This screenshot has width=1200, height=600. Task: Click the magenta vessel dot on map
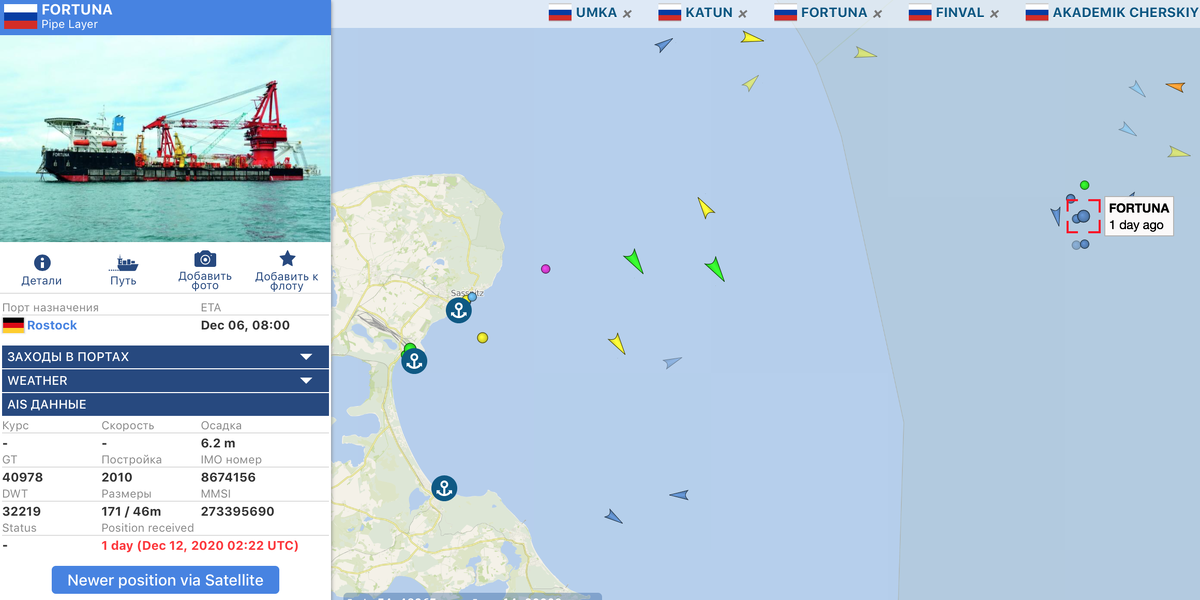[545, 269]
